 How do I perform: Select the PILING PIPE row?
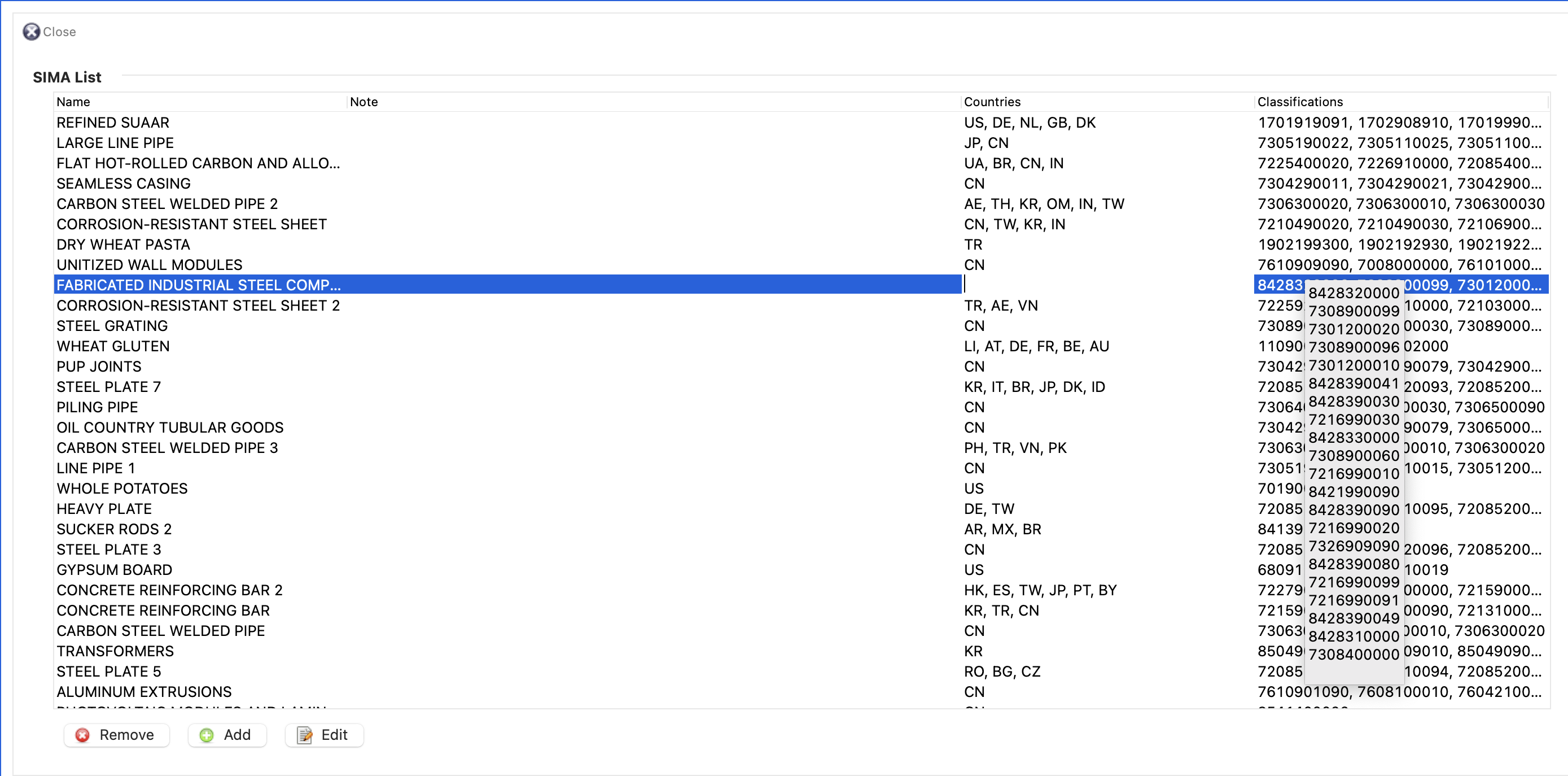pyautogui.click(x=800, y=407)
